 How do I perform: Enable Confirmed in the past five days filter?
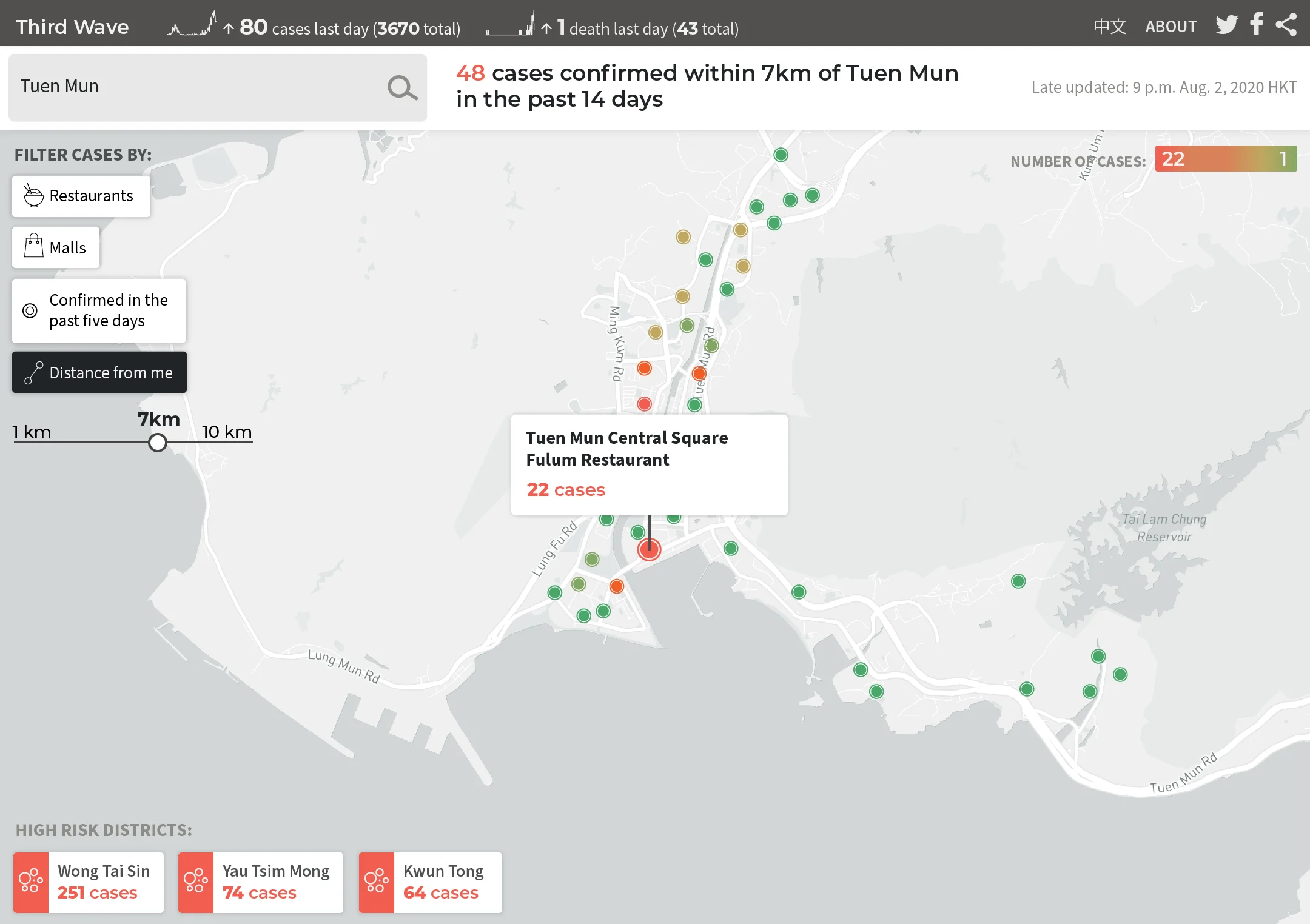click(99, 310)
